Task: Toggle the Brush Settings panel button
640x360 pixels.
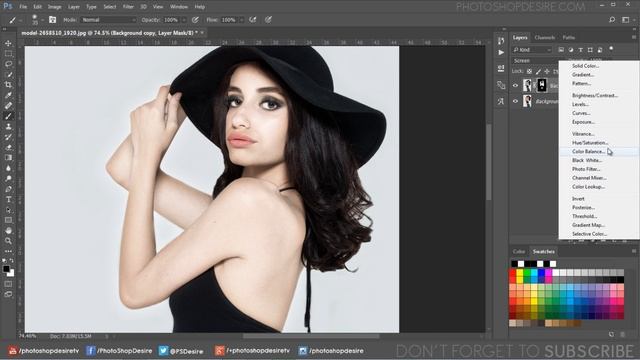Action: [53, 20]
